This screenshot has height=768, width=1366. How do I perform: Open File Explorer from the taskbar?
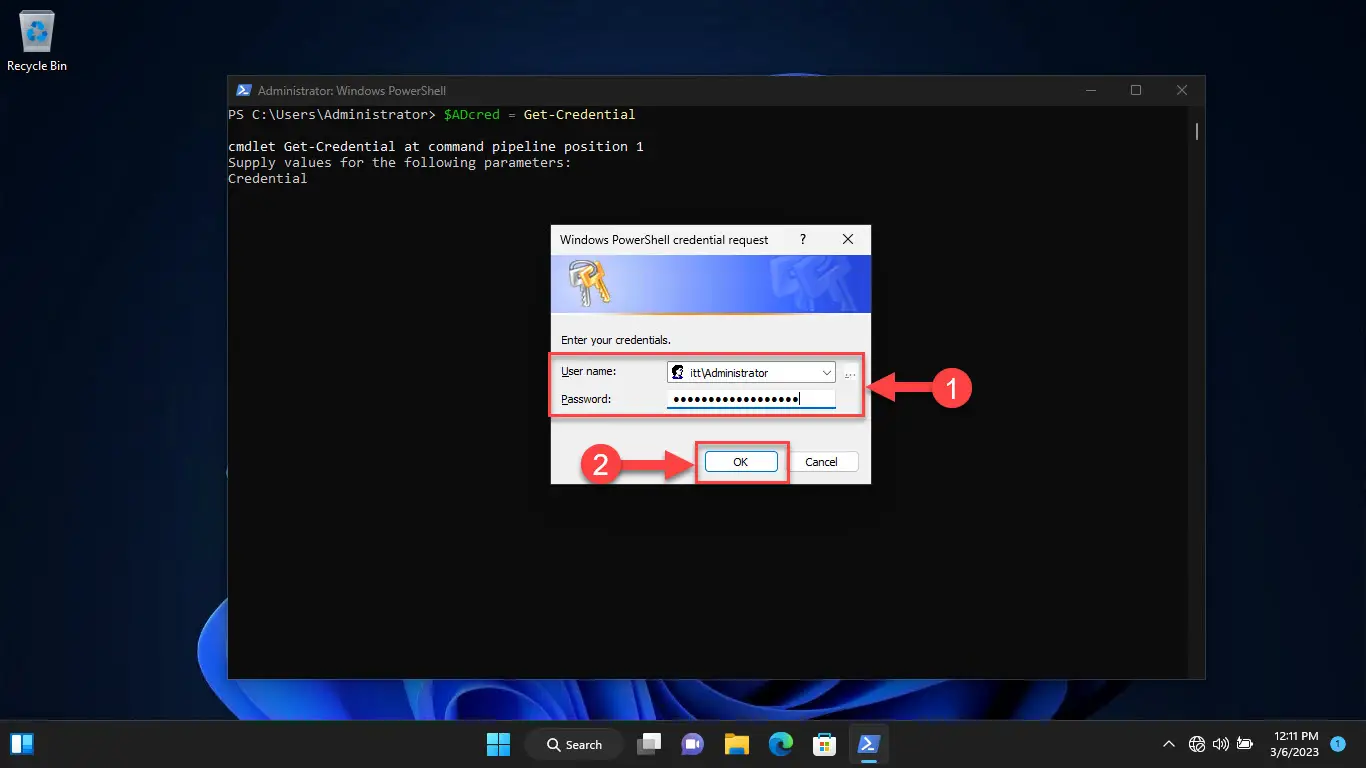737,744
